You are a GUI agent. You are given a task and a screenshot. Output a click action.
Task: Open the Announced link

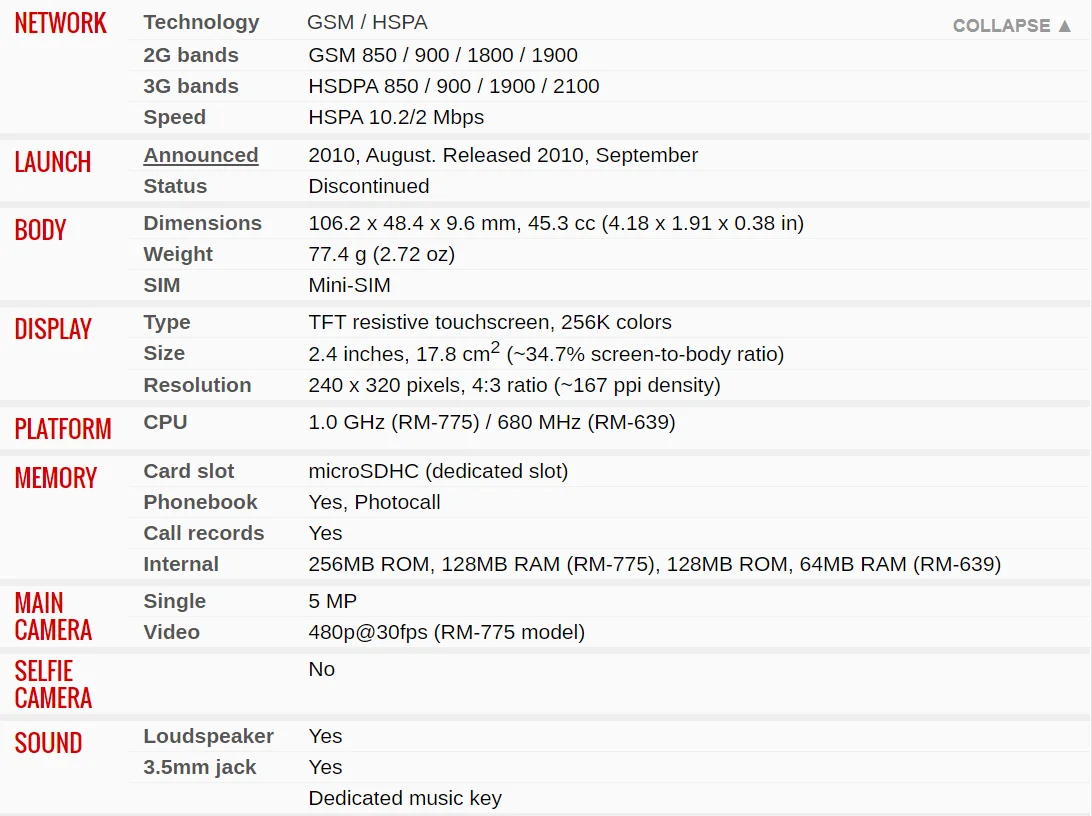point(201,155)
